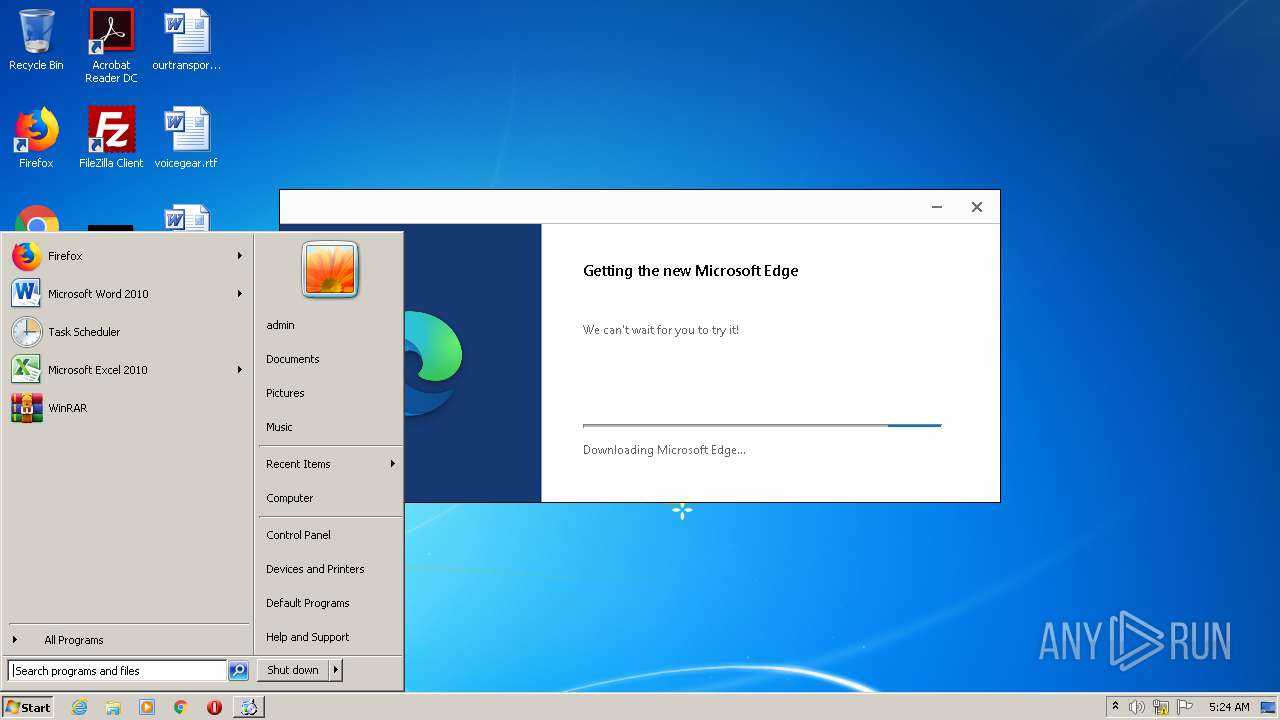
Task: Open Opera browser from taskbar
Action: pyautogui.click(x=214, y=707)
